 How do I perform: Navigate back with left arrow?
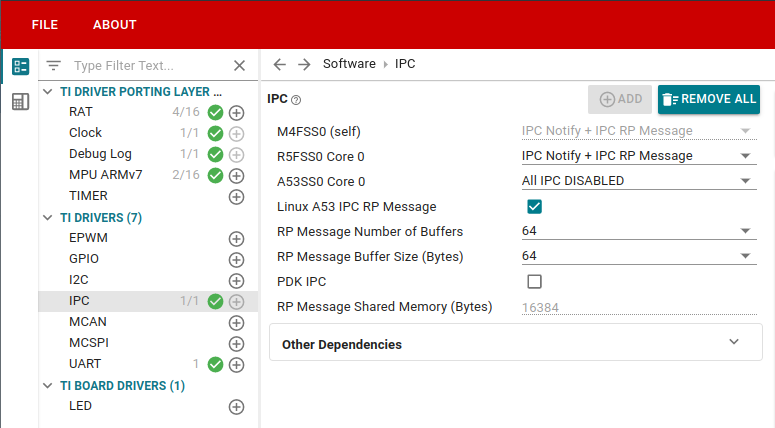click(280, 64)
